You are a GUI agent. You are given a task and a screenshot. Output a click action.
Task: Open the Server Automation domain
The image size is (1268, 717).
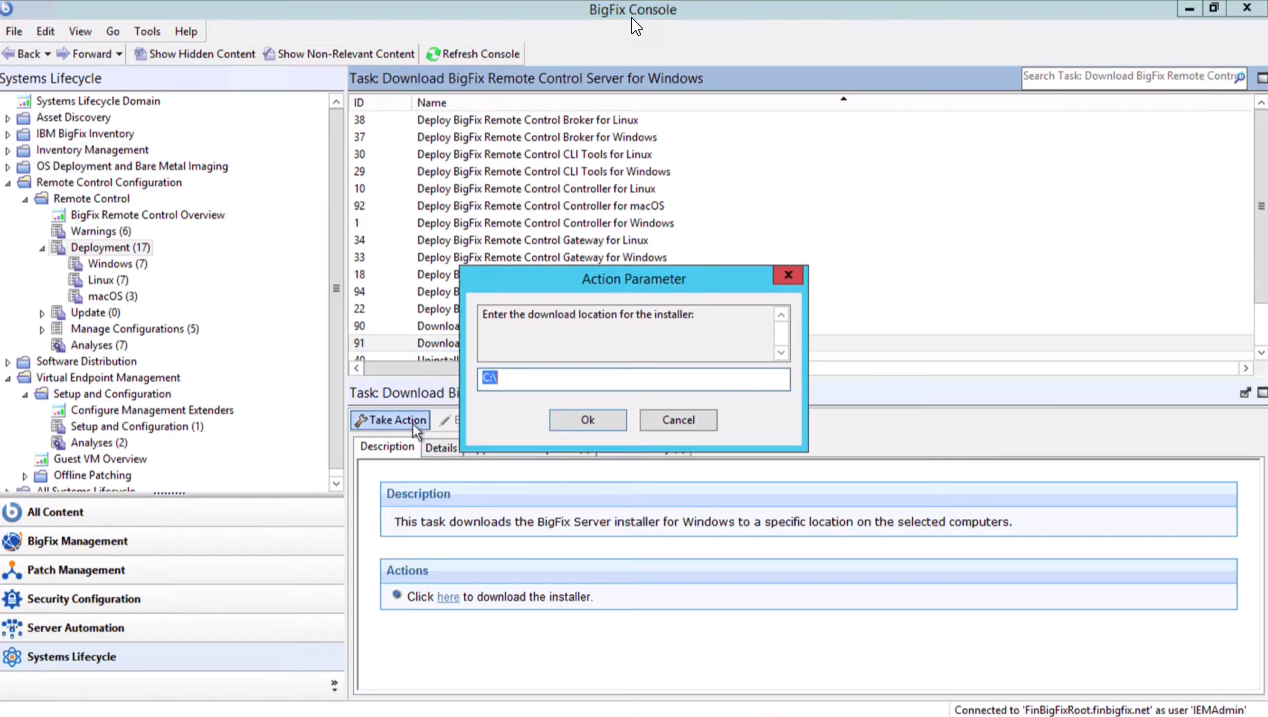pos(75,628)
